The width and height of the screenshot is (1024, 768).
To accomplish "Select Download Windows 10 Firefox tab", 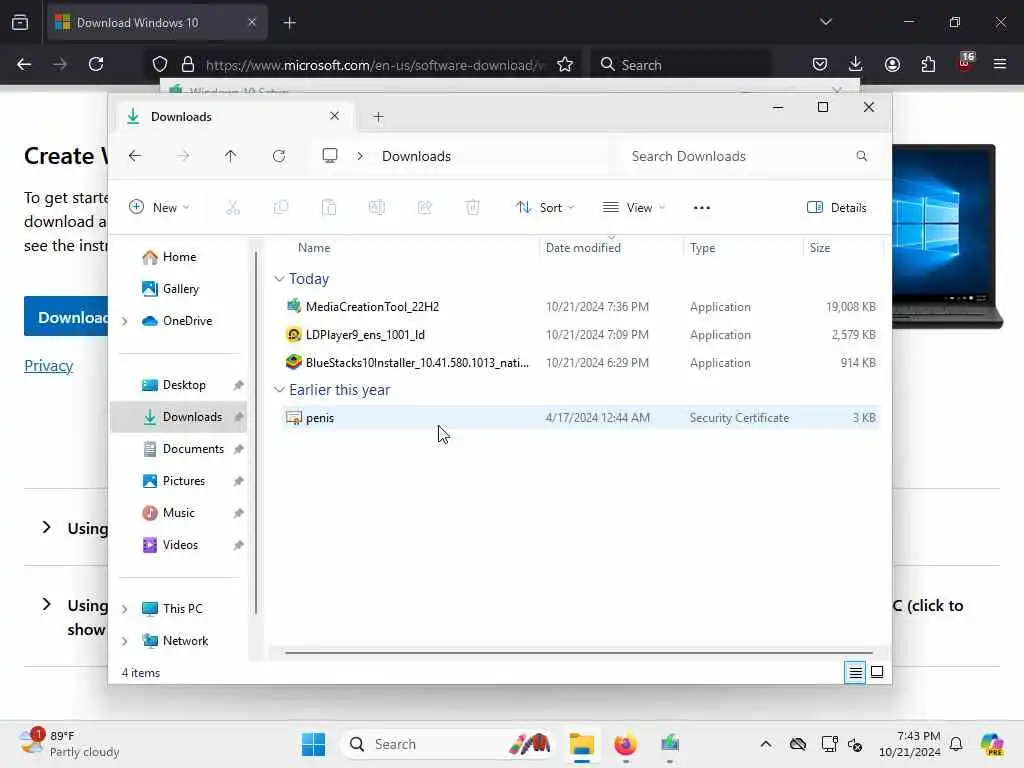I will point(157,23).
